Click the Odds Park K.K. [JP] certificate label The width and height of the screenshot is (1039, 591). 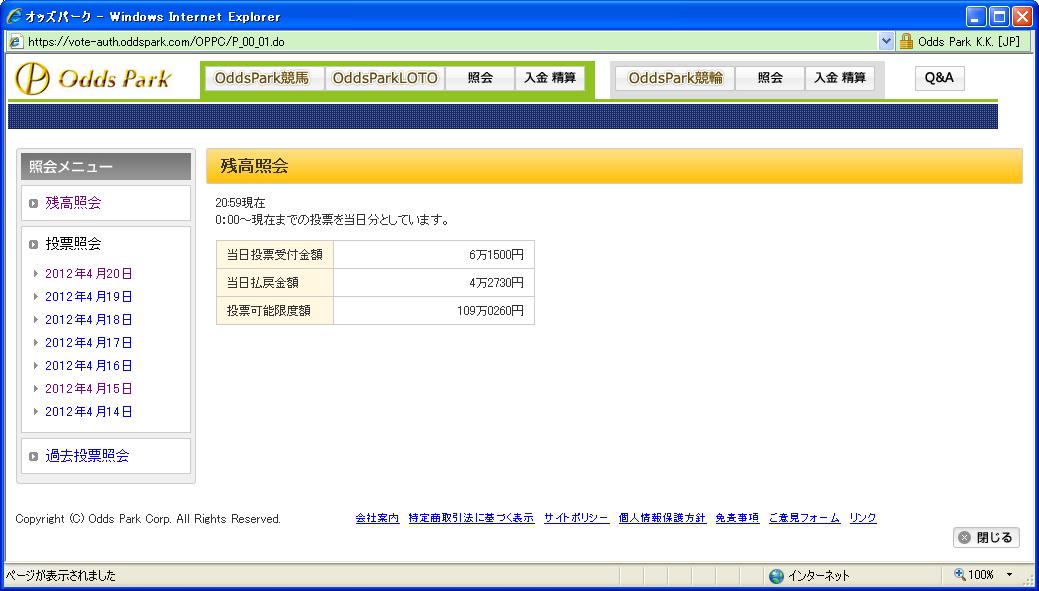[968, 42]
